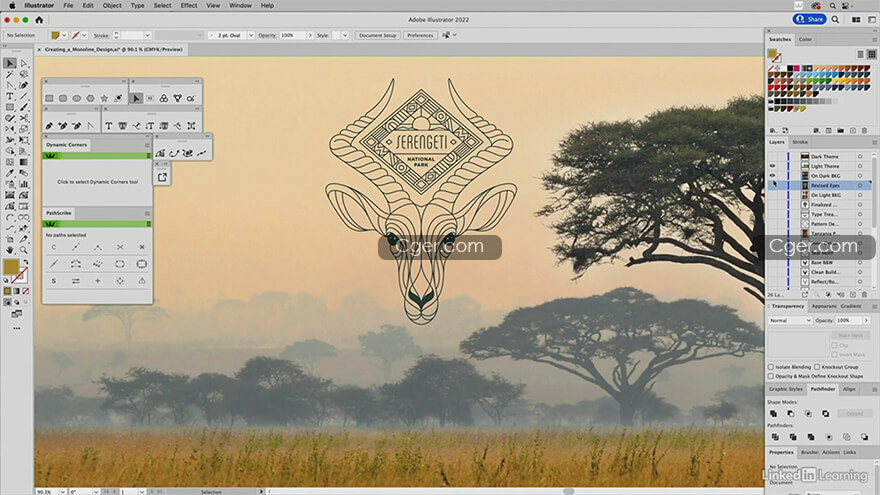The width and height of the screenshot is (880, 495).
Task: Show the Revised Eyes layer
Action: (x=772, y=185)
